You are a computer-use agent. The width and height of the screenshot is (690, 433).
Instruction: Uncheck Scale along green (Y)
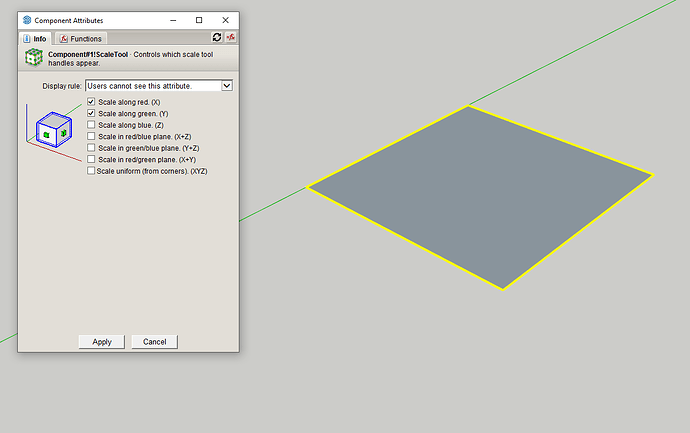coord(91,113)
